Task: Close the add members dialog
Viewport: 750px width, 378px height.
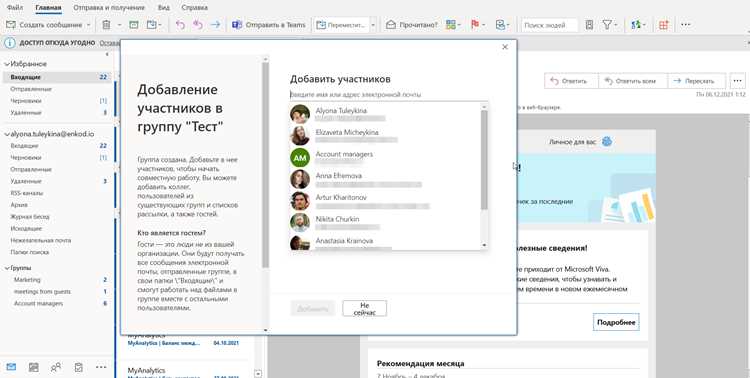Action: 505,47
